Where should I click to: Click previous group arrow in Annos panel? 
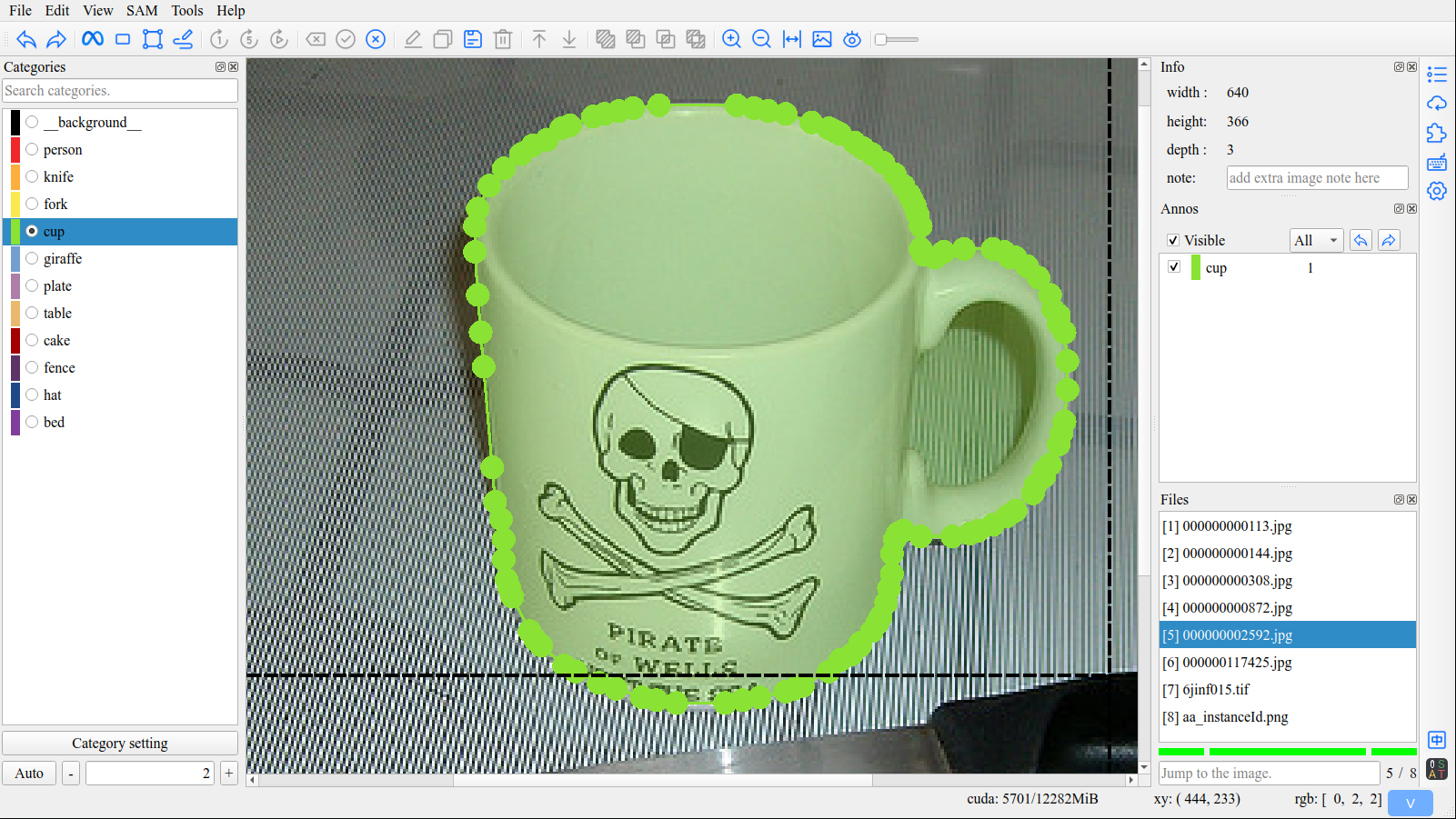pos(1361,240)
